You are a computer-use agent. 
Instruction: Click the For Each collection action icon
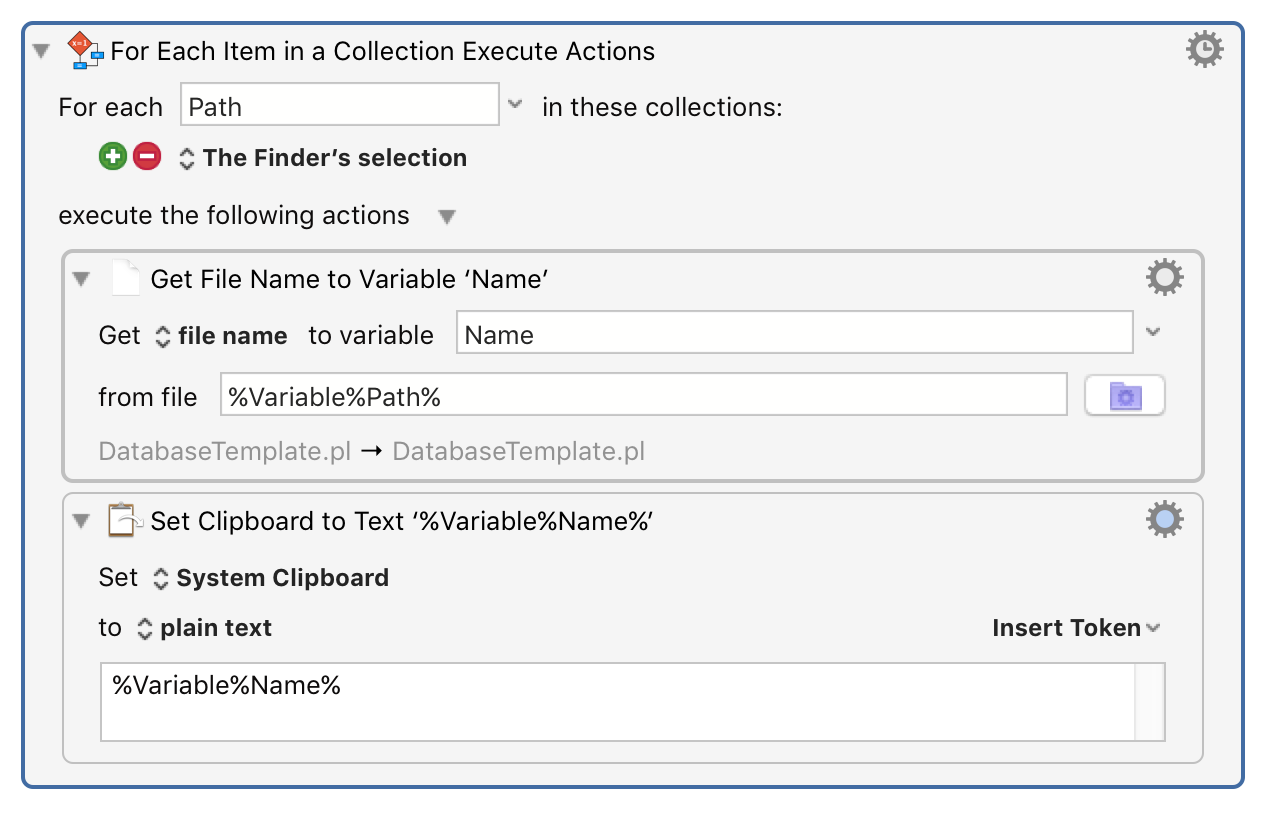[85, 50]
